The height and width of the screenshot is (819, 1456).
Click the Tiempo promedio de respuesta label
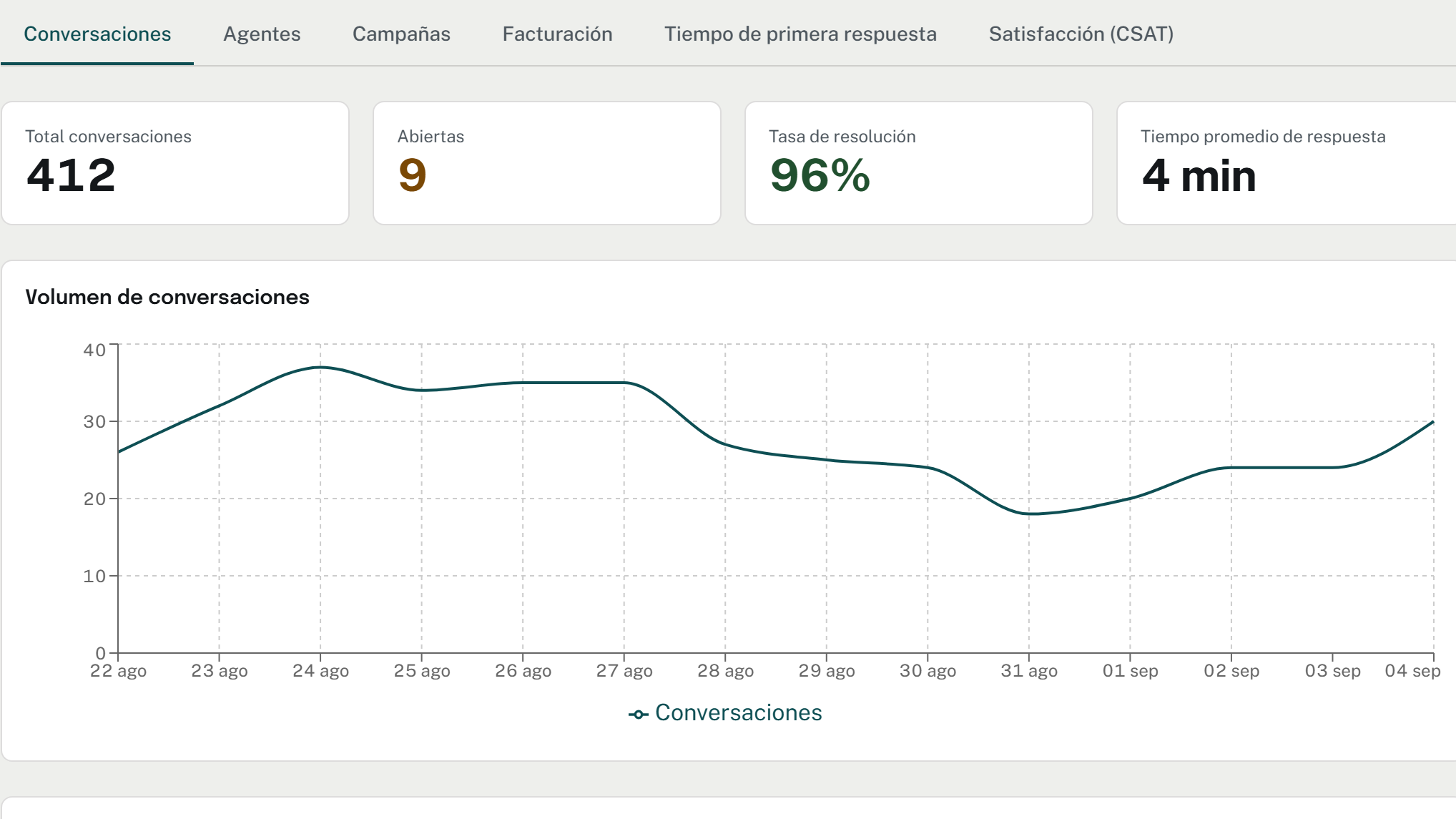(x=1263, y=137)
